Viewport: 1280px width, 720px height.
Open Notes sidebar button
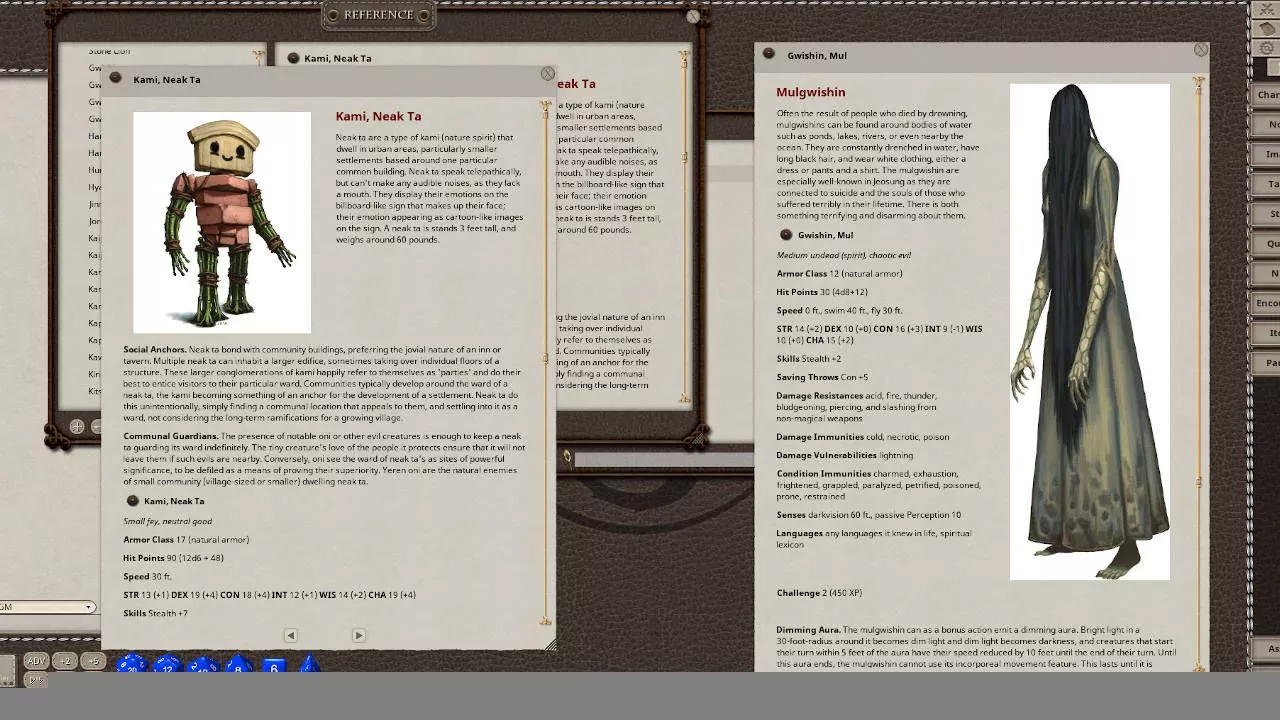pos(1266,124)
